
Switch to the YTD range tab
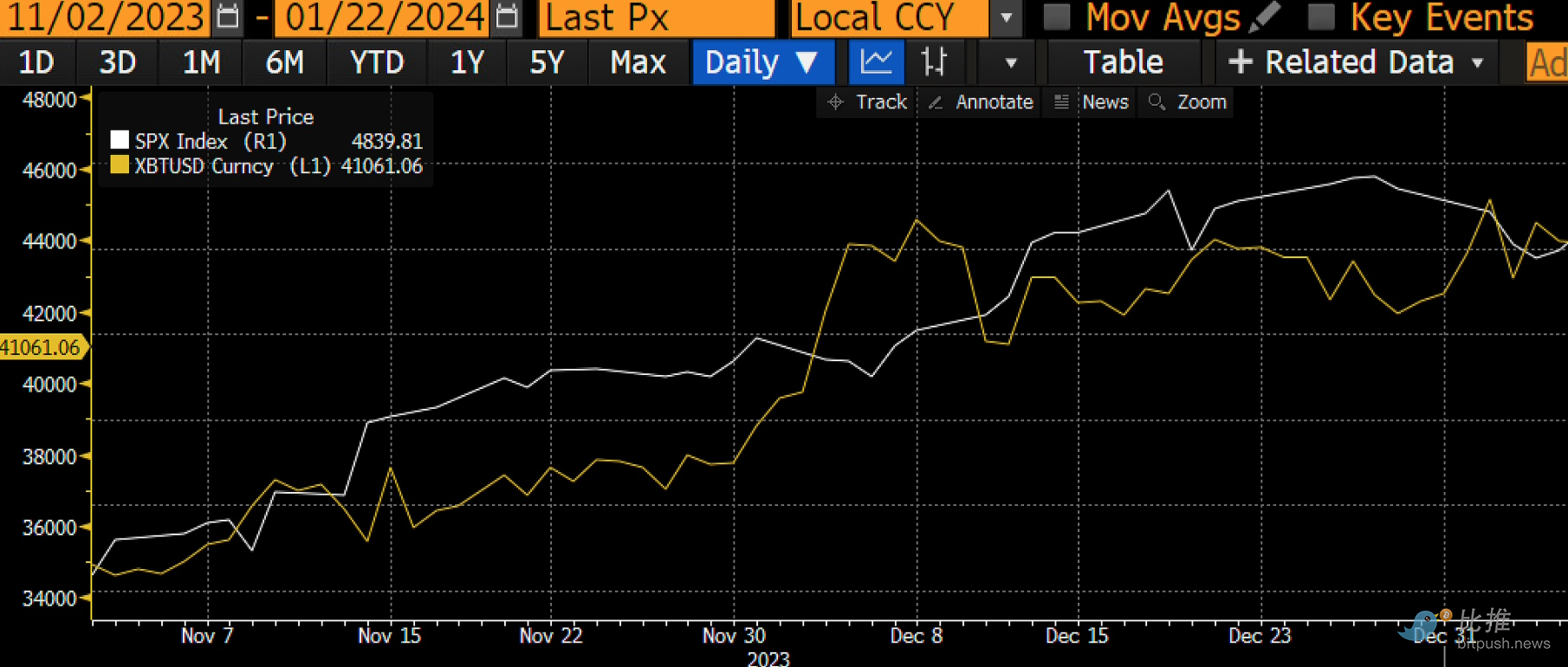click(377, 62)
